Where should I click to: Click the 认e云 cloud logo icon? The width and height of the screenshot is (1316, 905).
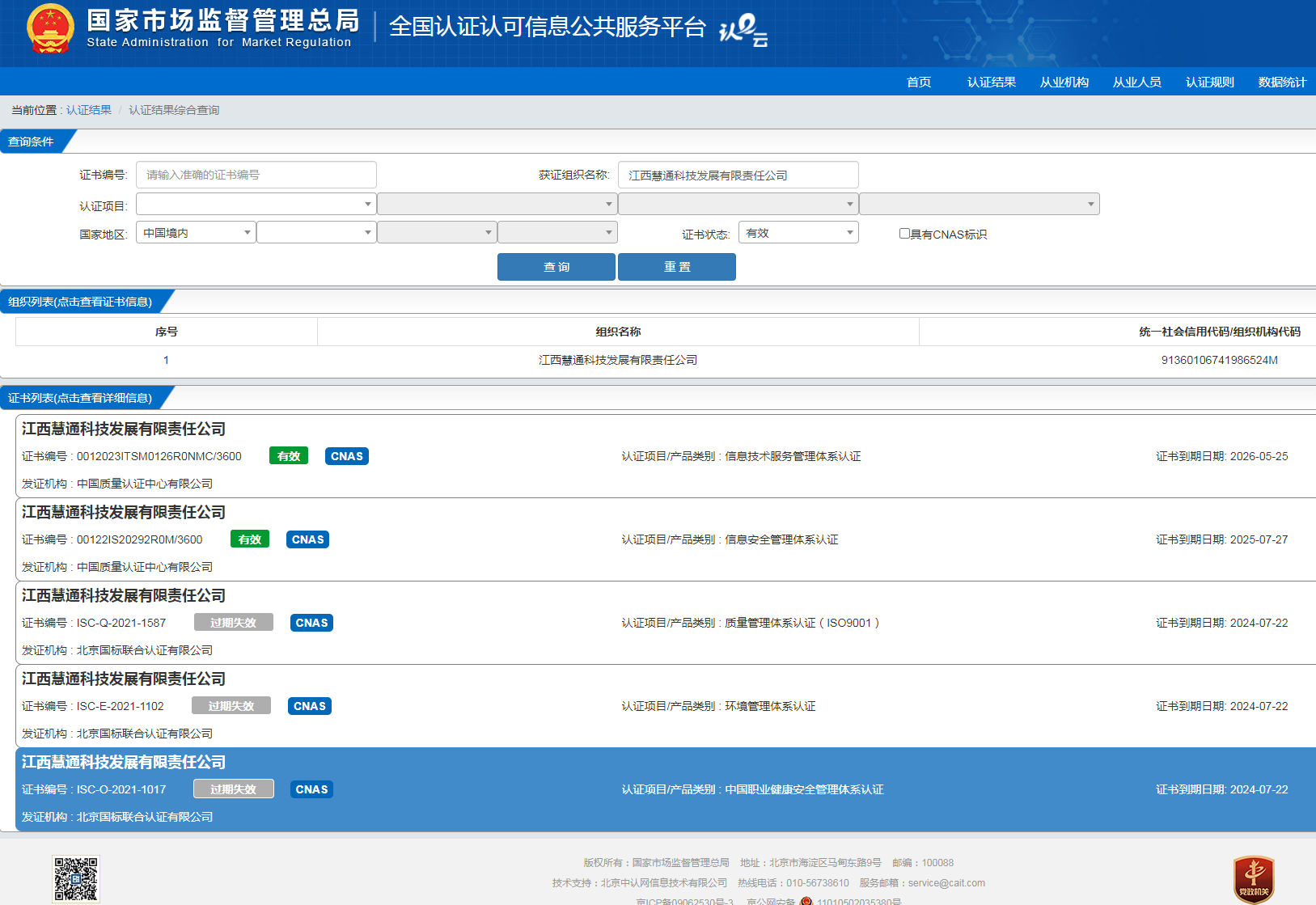tap(743, 30)
